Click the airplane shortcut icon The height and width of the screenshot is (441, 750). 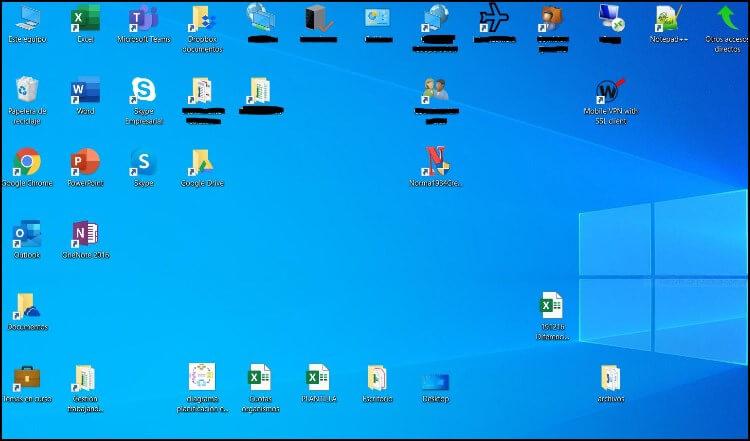[x=494, y=19]
